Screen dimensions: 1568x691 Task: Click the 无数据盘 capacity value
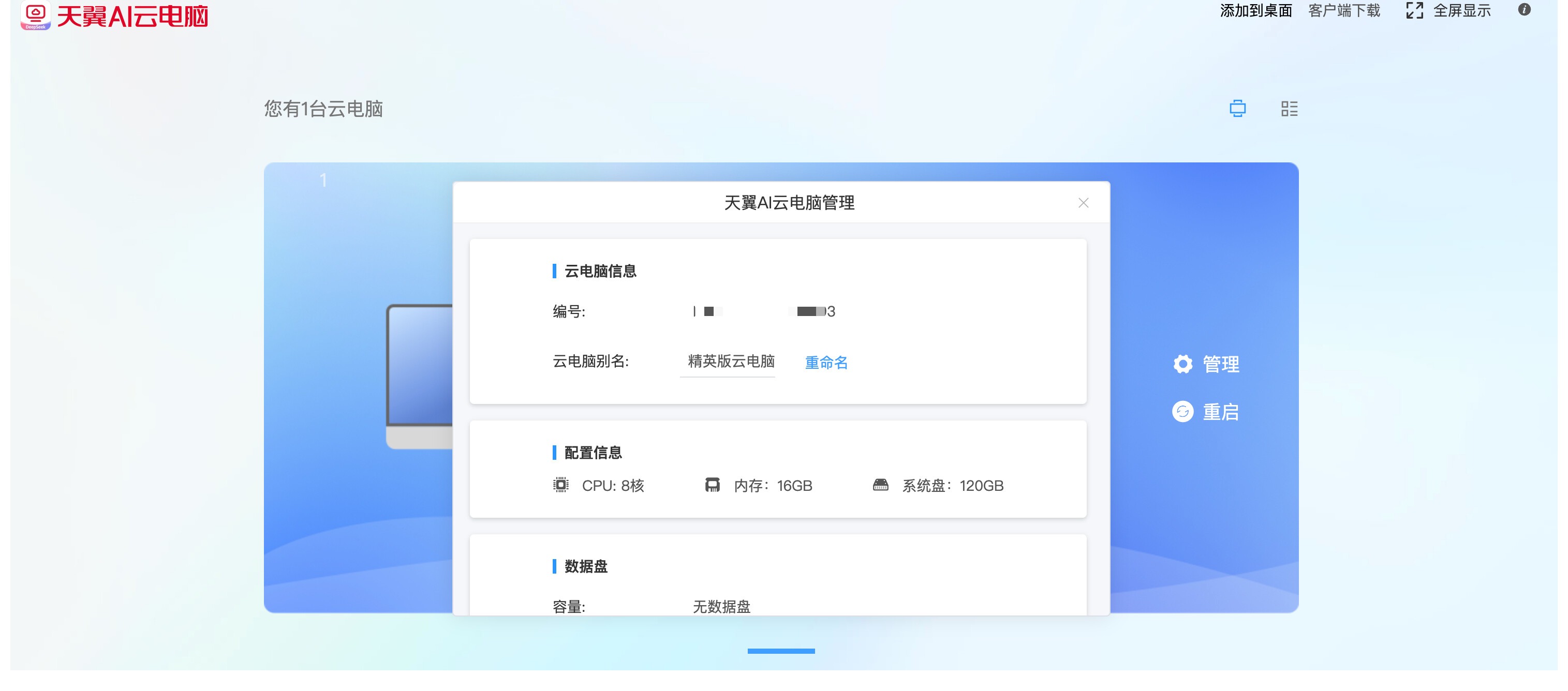(x=721, y=607)
